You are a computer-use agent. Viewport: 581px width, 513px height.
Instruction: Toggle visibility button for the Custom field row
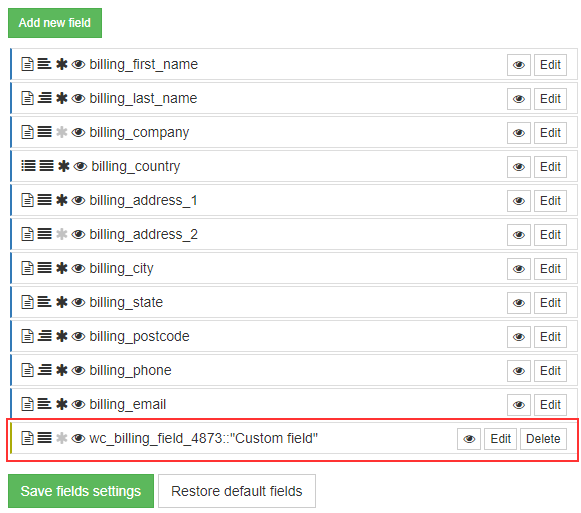[469, 439]
